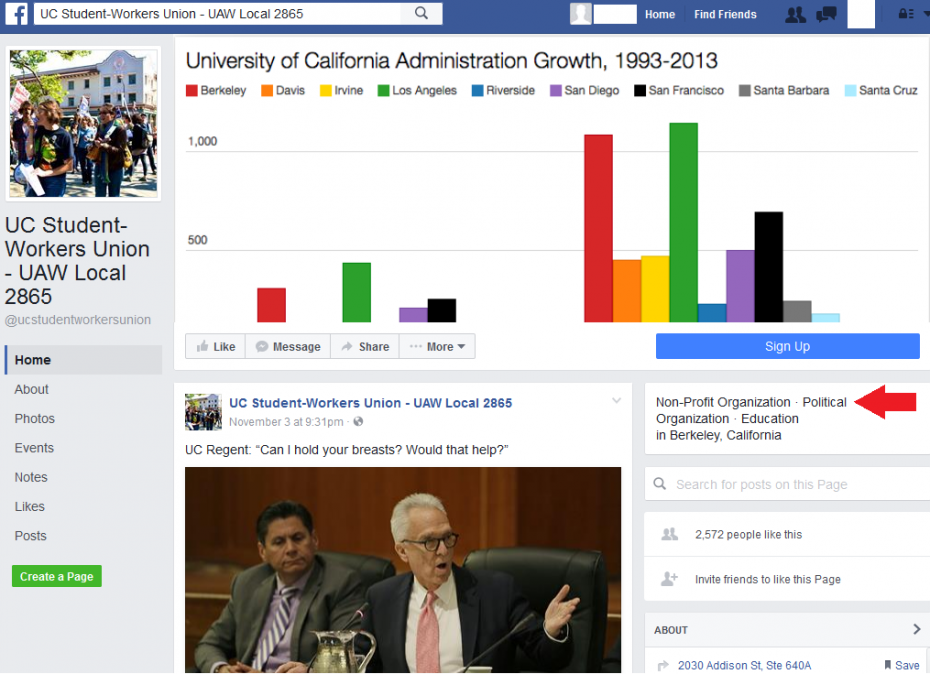
Task: Click the Los Angeles green legend swatch
Action: click(384, 90)
